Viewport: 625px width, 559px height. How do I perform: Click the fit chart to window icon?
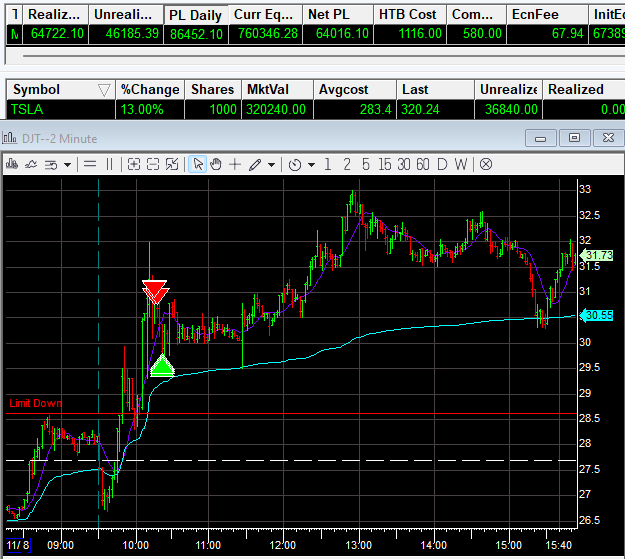172,164
